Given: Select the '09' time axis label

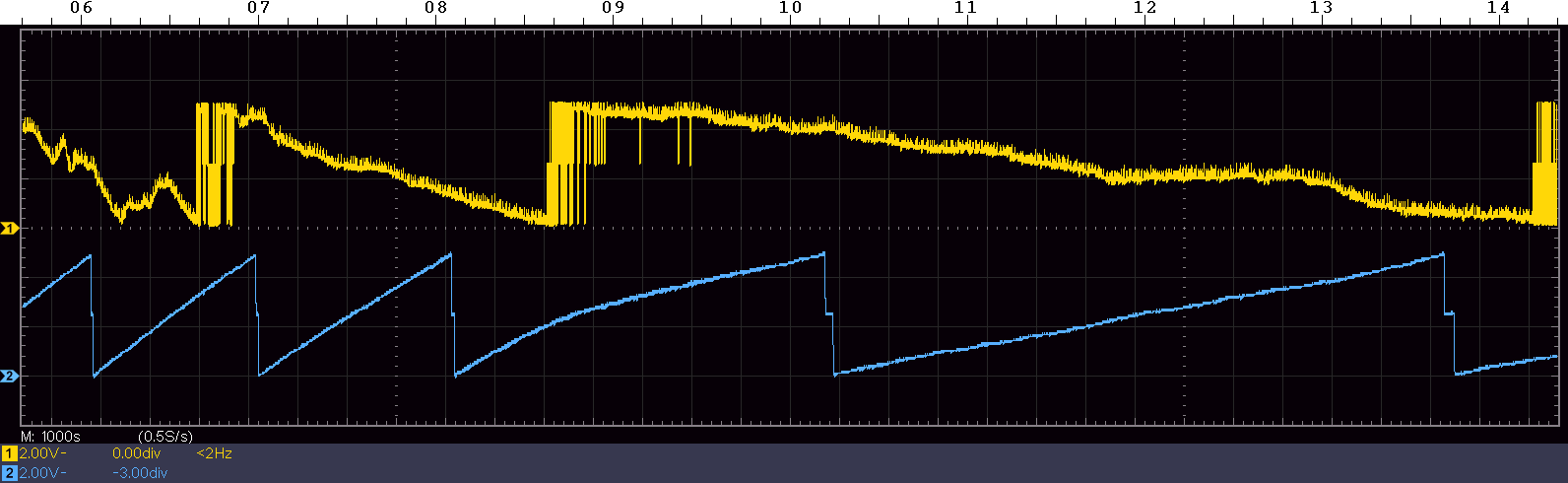Looking at the screenshot, I should tap(613, 8).
